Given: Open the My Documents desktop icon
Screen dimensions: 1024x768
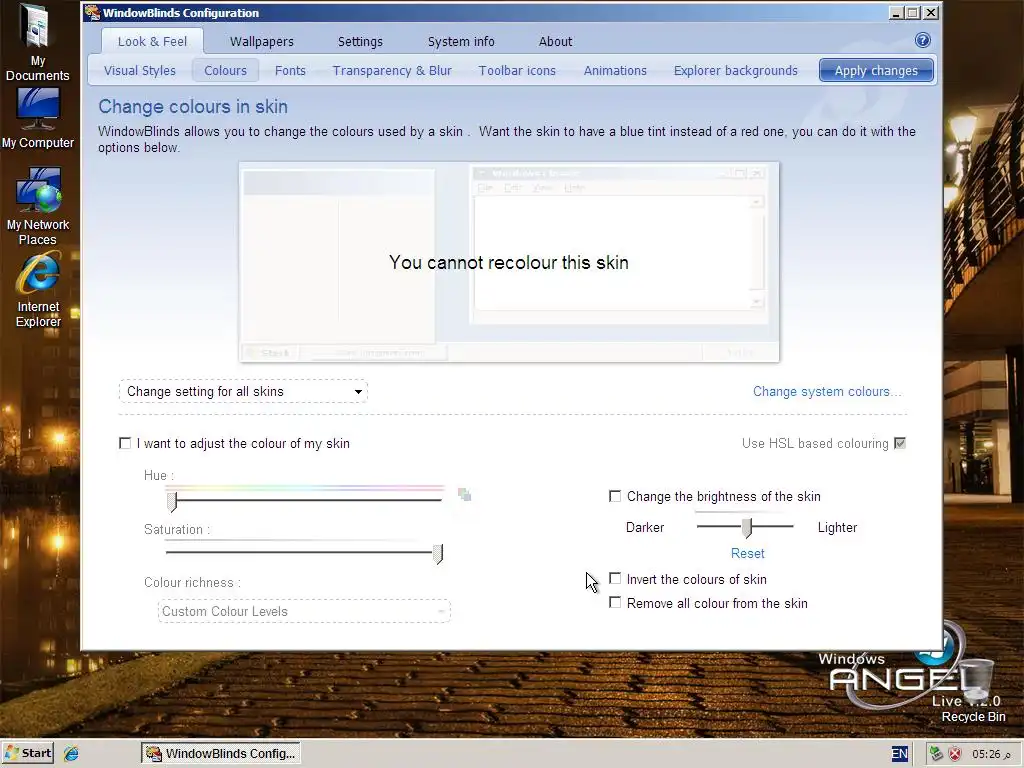Looking at the screenshot, I should 37,42.
